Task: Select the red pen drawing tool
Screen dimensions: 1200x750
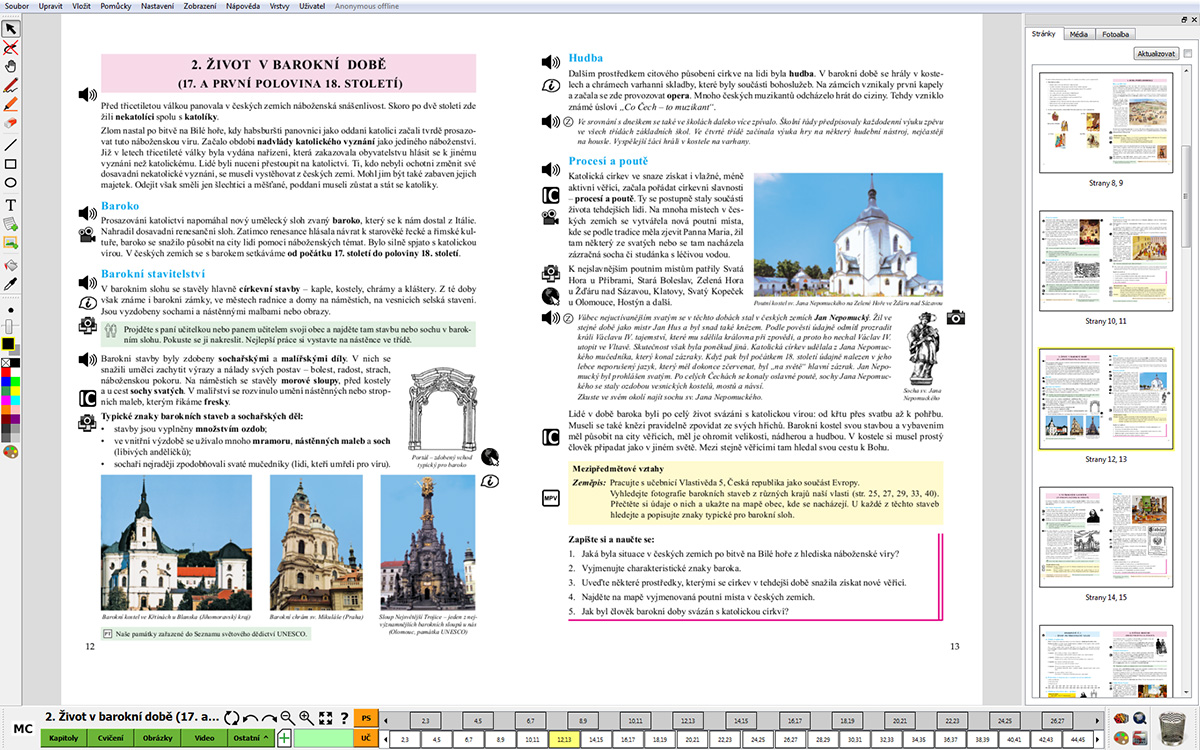Action: [11, 85]
